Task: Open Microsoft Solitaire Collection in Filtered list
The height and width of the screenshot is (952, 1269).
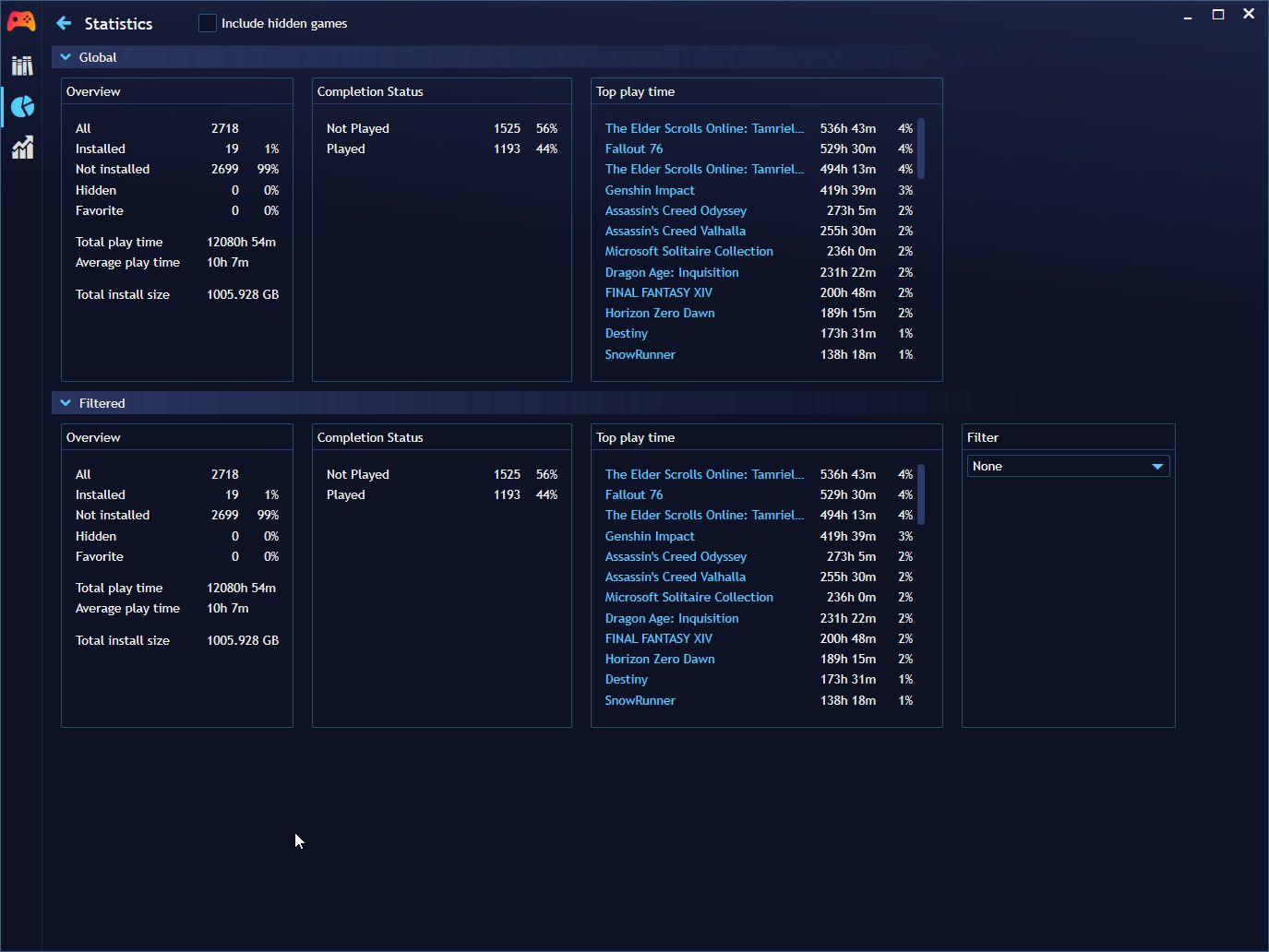Action: coord(689,597)
